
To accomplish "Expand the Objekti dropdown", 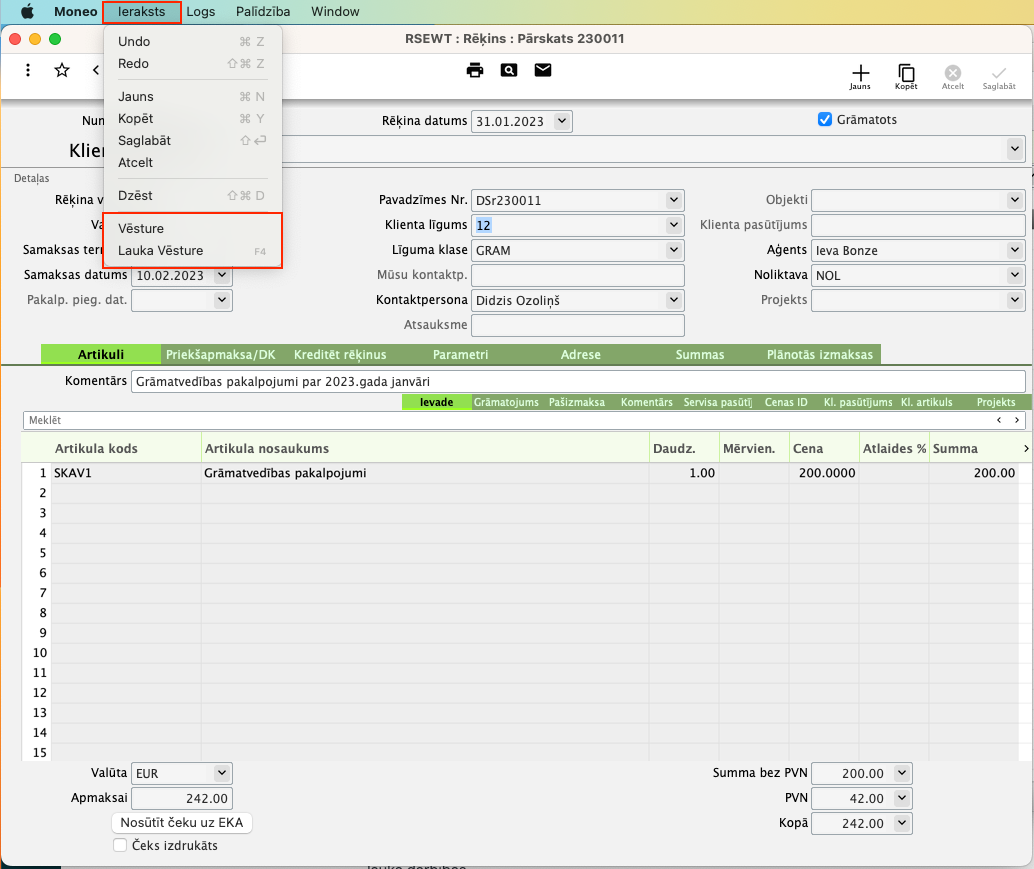I will (1015, 200).
